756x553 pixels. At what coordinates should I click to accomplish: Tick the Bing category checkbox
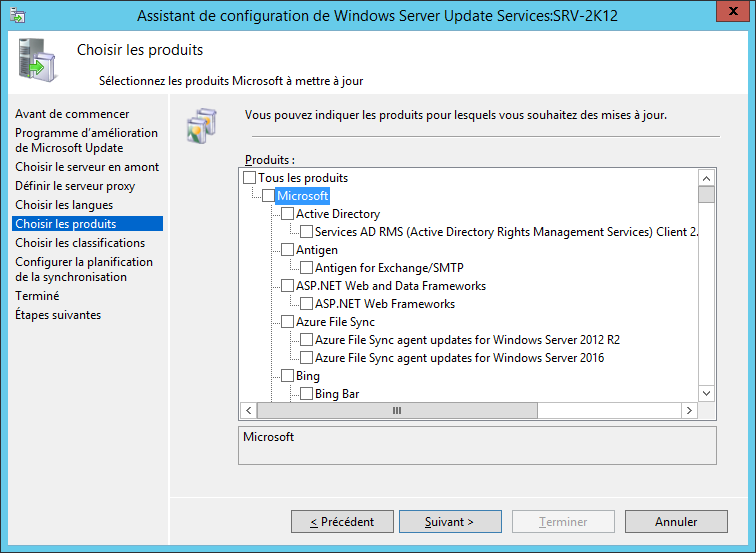coord(287,376)
